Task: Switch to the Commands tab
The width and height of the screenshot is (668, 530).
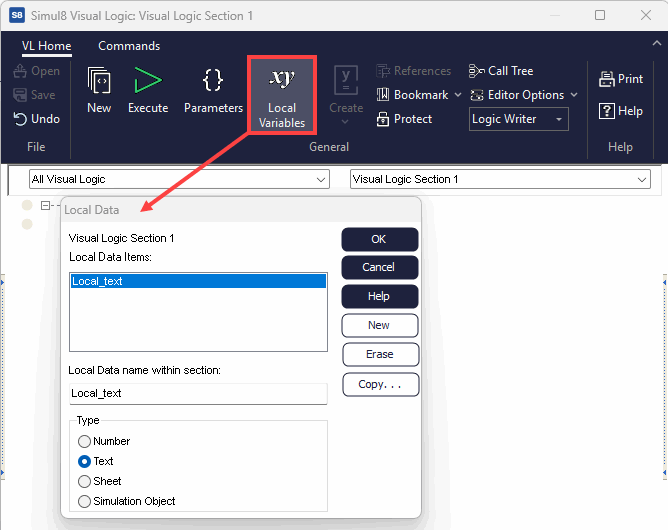Action: pyautogui.click(x=129, y=46)
